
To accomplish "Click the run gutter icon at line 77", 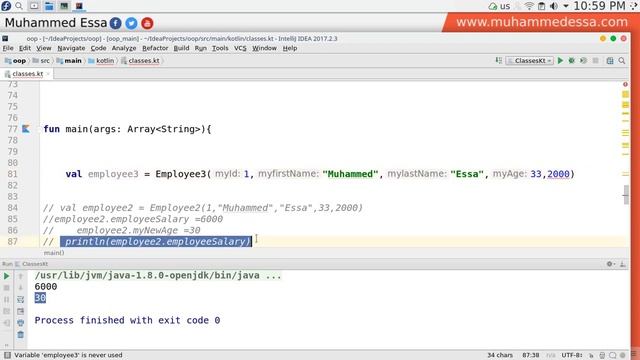I will coord(26,129).
